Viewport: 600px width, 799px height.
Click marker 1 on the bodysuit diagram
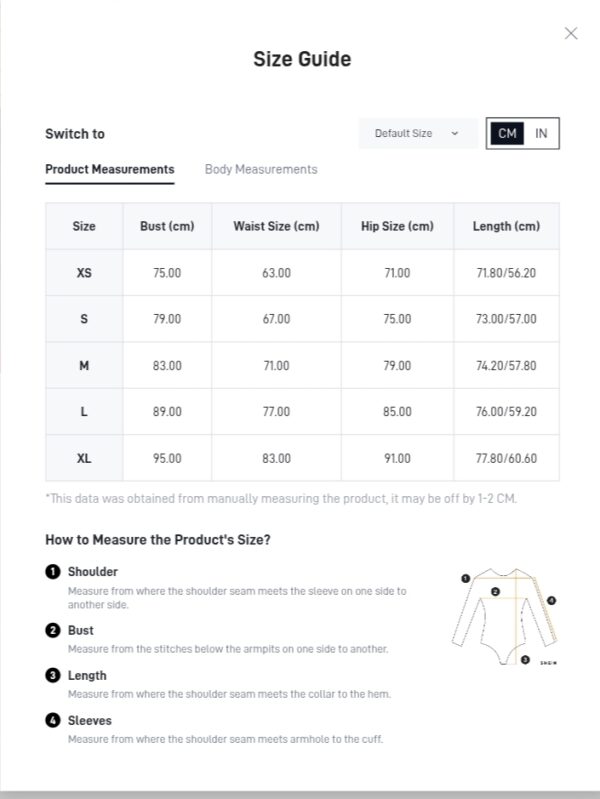[465, 578]
